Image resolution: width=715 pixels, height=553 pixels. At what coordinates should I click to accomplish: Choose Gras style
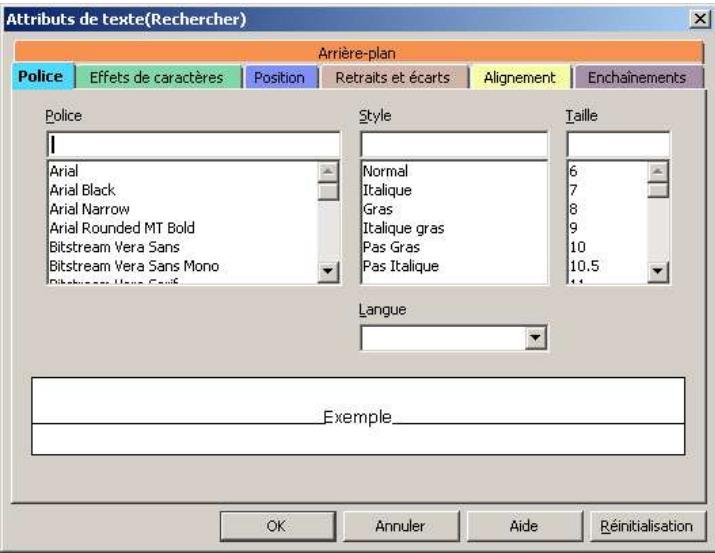point(454,209)
